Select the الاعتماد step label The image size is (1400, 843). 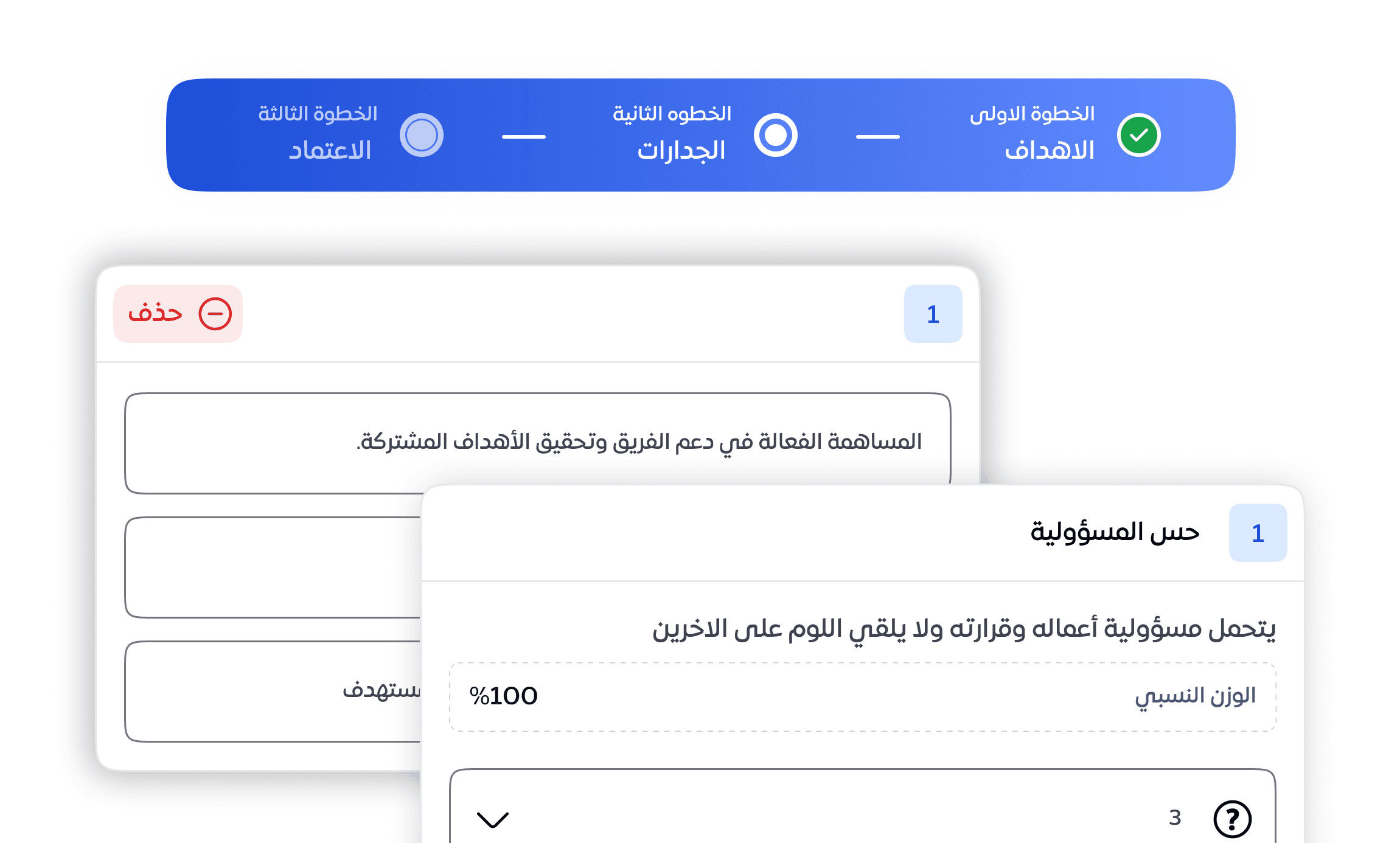330,150
